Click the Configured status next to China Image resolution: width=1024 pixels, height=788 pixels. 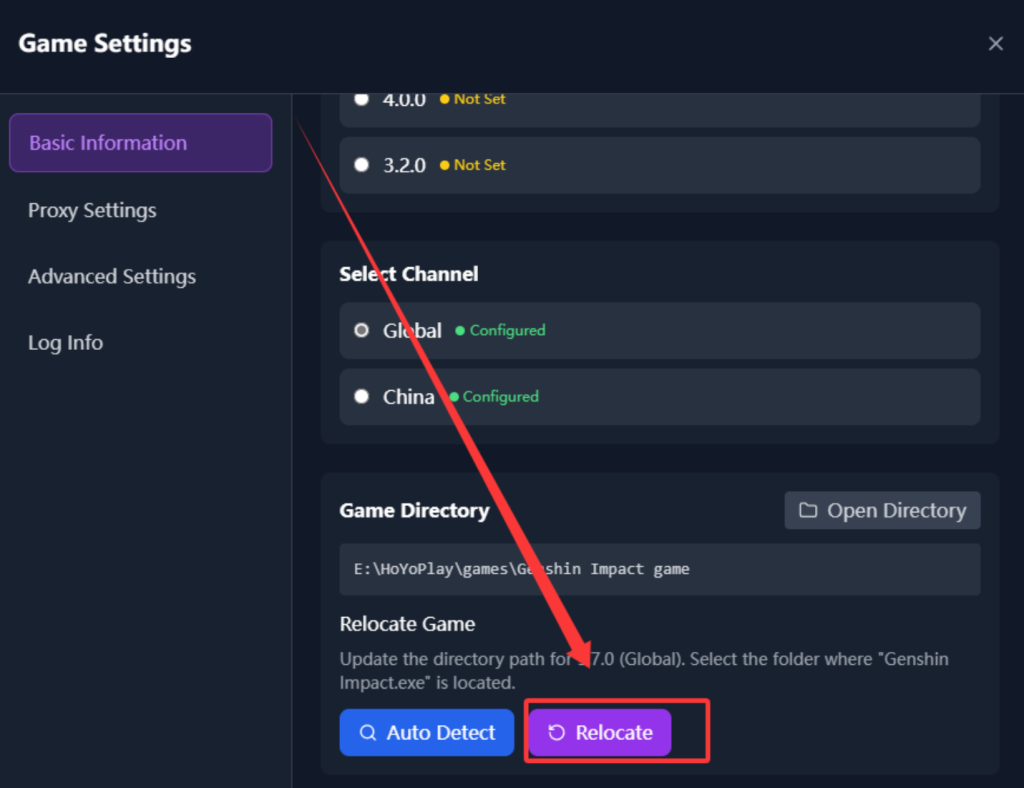tap(494, 397)
